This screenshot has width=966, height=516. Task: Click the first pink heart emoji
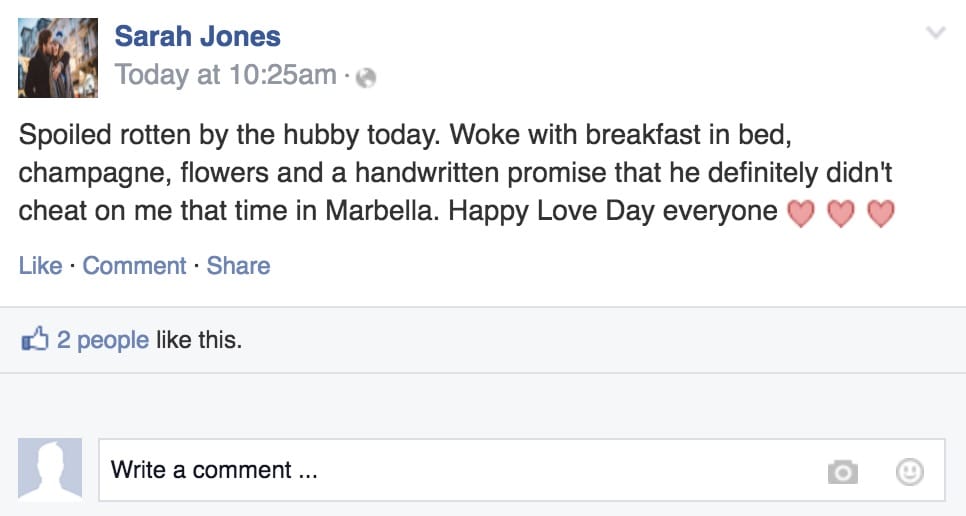pyautogui.click(x=801, y=213)
